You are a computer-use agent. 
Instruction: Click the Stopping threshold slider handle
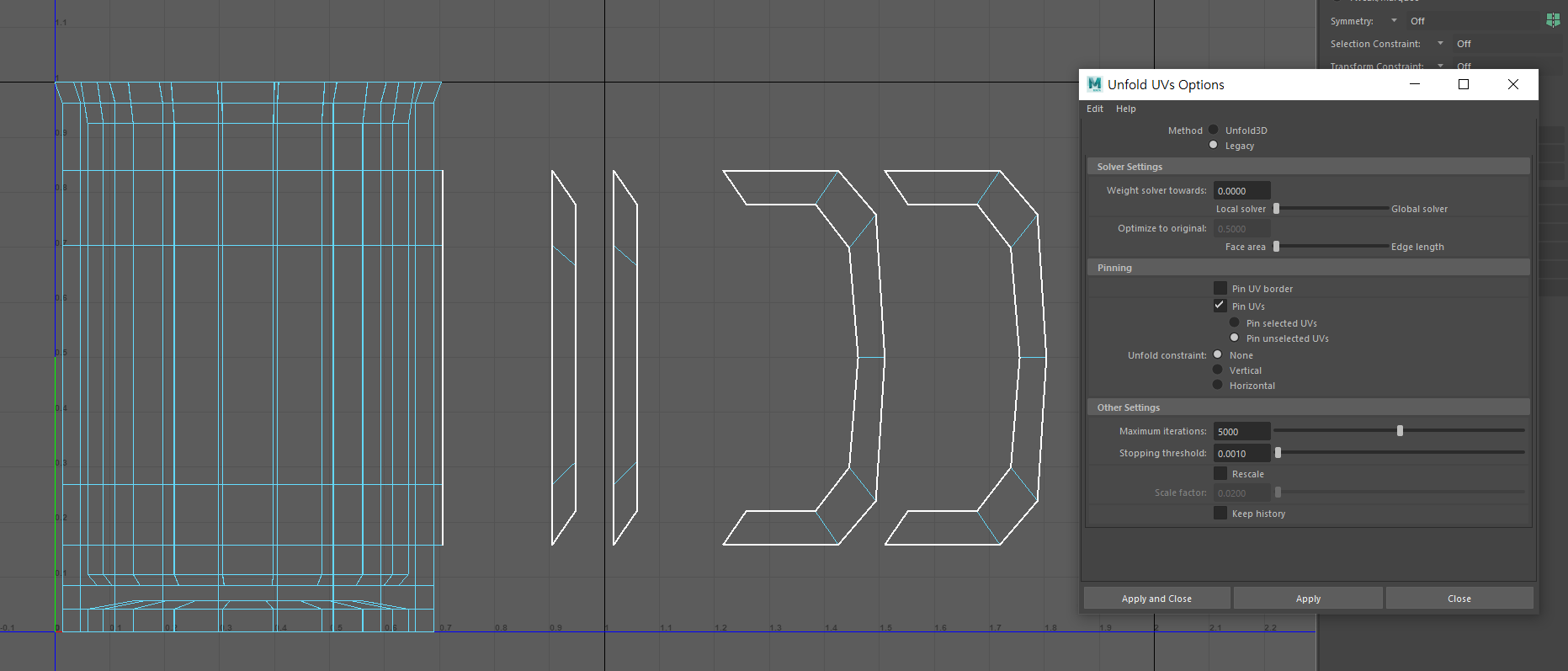(x=1278, y=452)
